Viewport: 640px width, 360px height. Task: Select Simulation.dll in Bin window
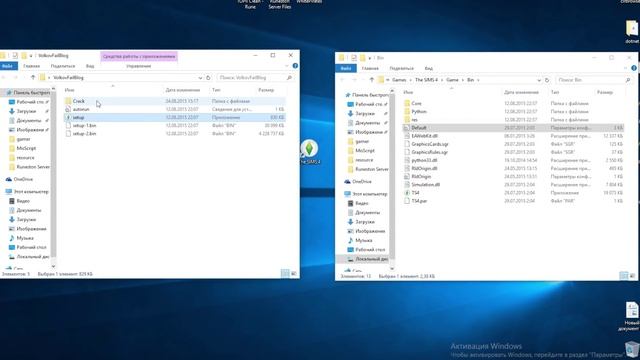513,184
